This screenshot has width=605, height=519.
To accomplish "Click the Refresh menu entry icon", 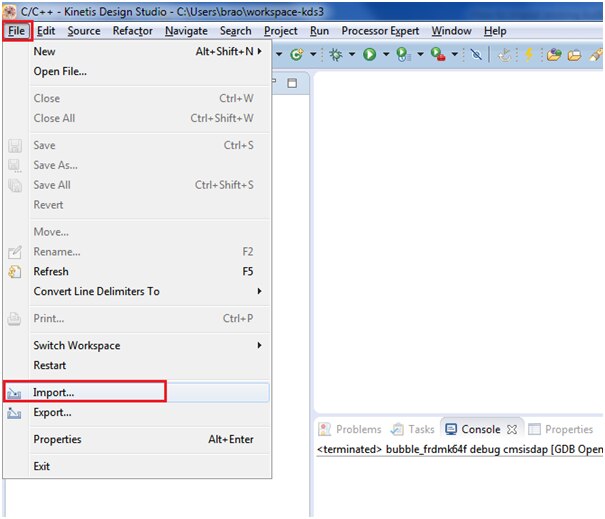I will coord(15,272).
